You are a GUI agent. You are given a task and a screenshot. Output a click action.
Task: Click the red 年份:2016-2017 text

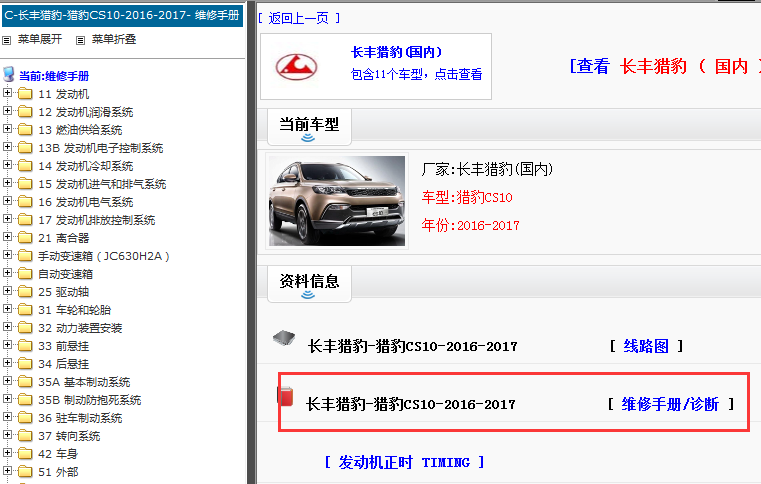pyautogui.click(x=470, y=225)
